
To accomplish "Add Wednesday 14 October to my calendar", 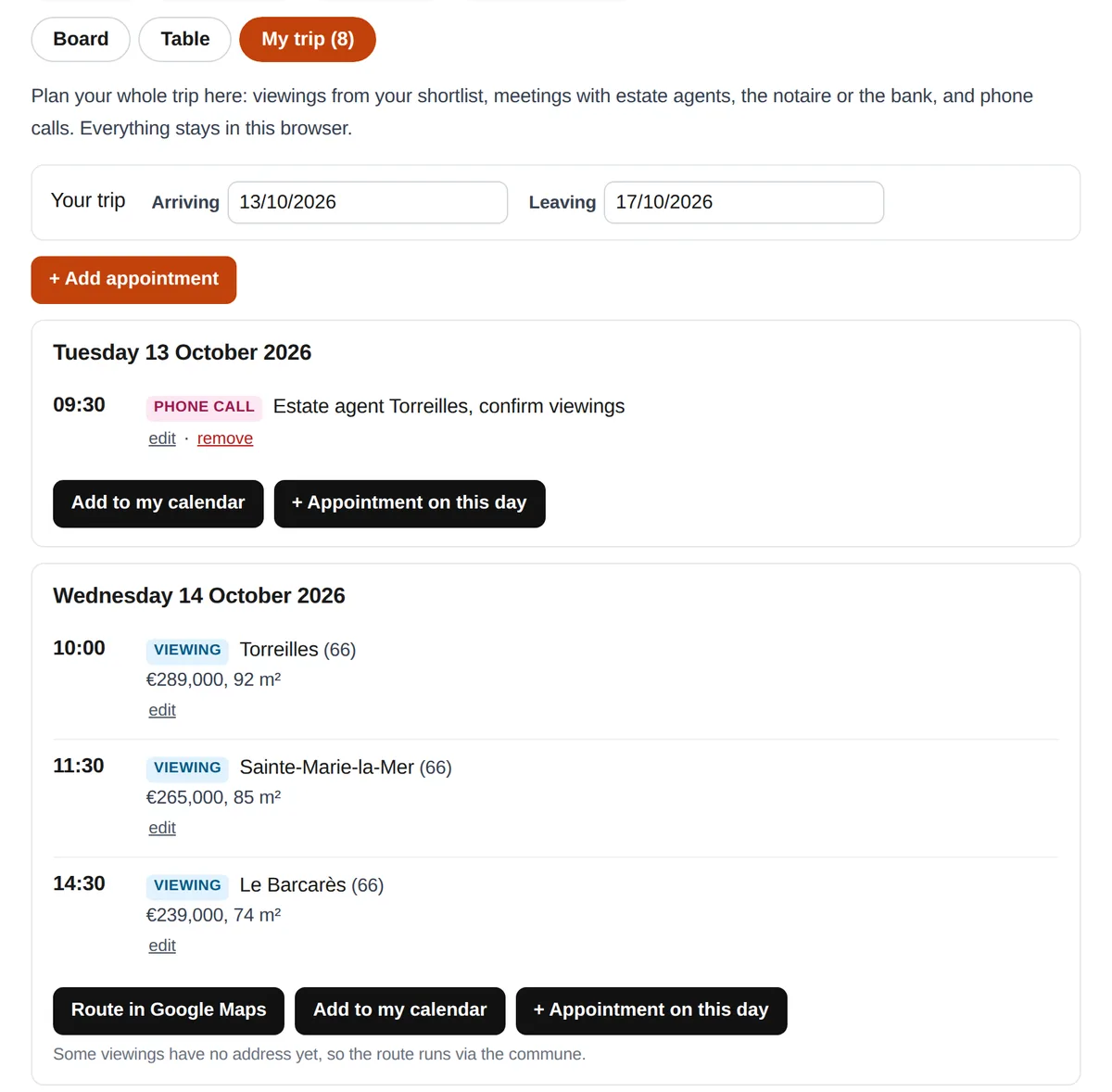I will click(400, 1010).
